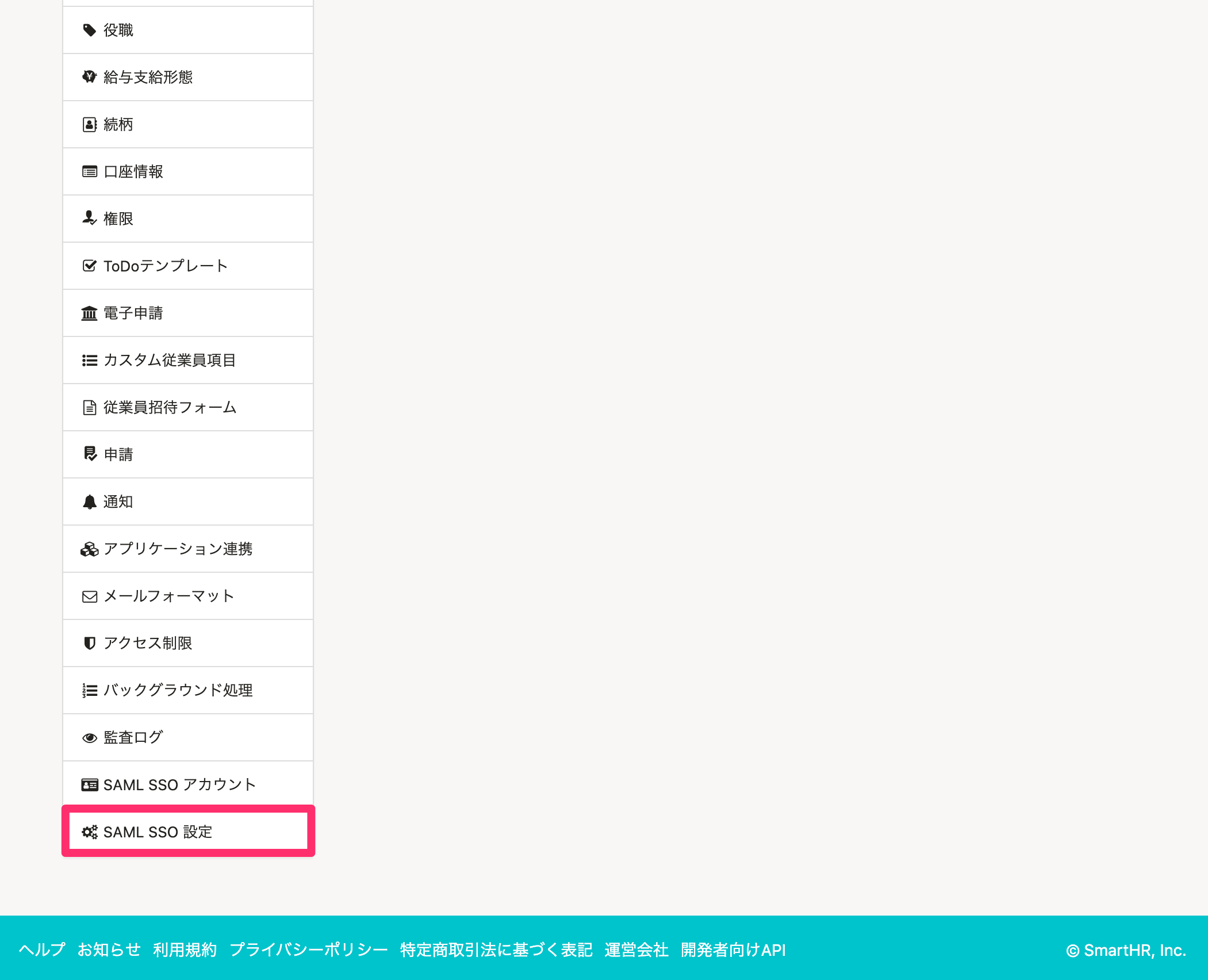This screenshot has width=1208, height=980.
Task: Click the eye icon beside 監査ログ
Action: pos(89,738)
